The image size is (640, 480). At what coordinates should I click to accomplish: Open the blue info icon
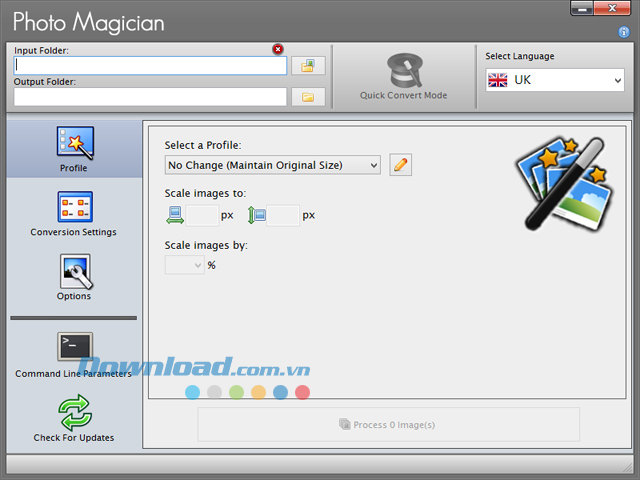click(624, 32)
